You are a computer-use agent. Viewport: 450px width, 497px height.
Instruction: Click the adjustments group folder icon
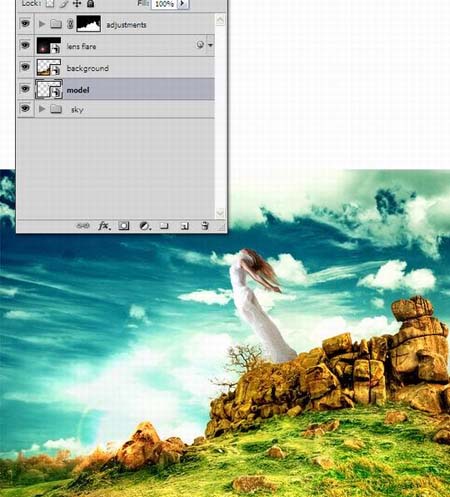pos(56,24)
